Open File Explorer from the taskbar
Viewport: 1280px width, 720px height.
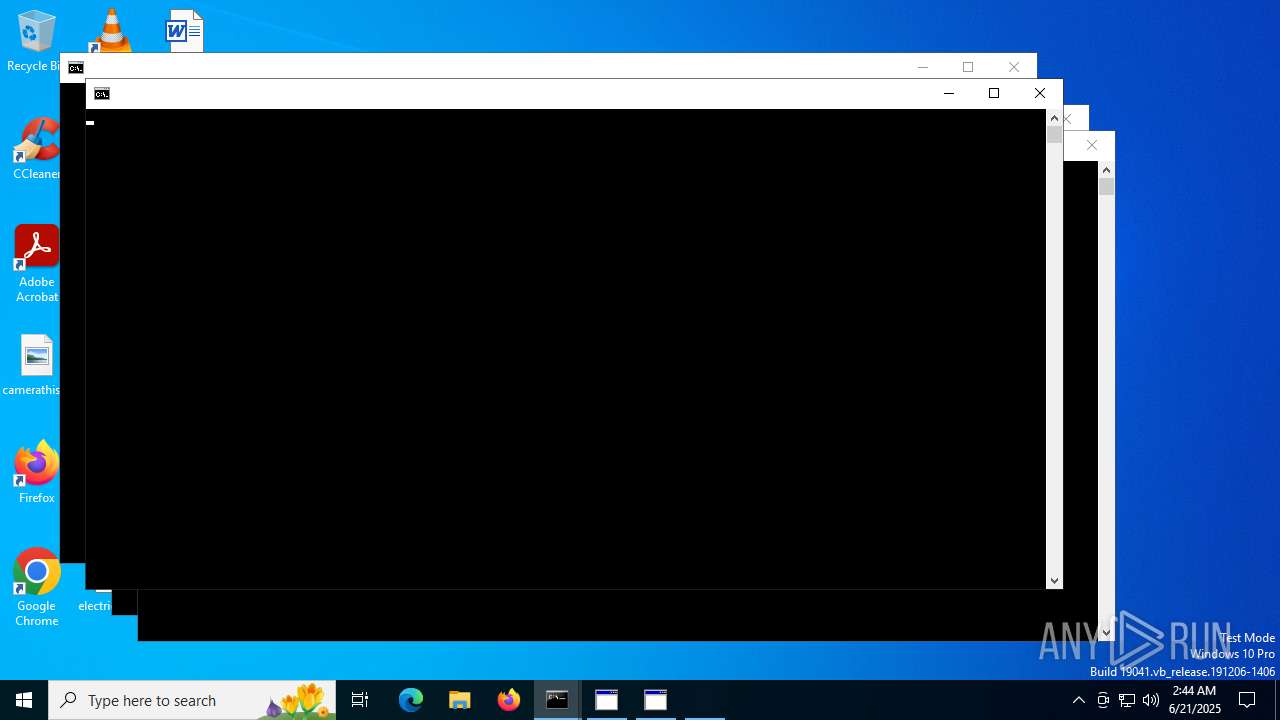pyautogui.click(x=460, y=700)
